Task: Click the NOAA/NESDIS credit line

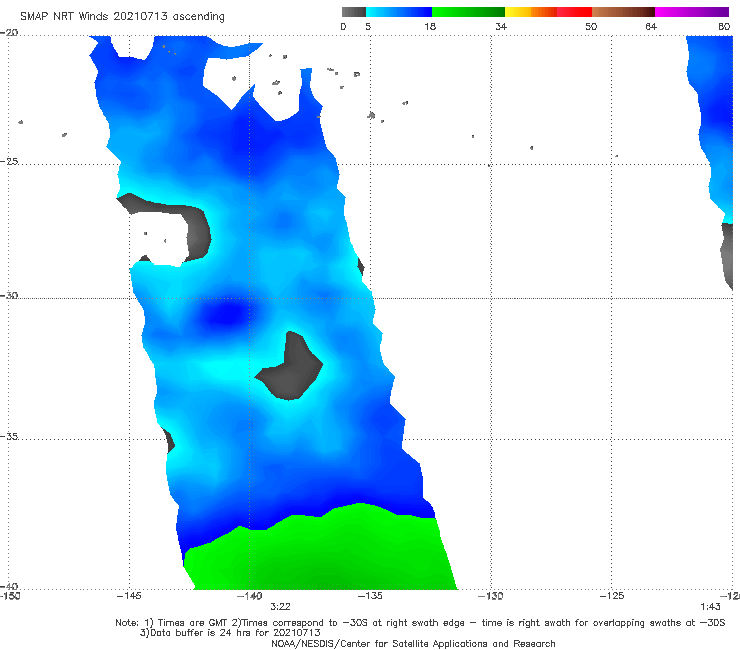Action: pos(413,643)
